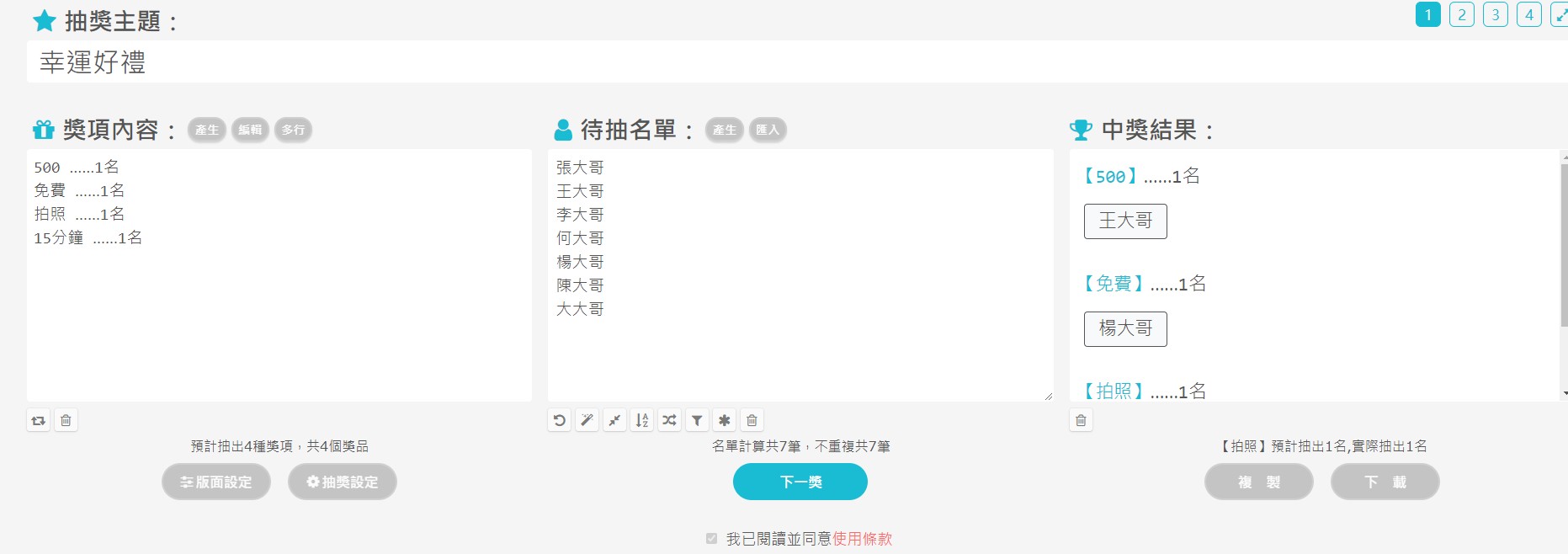Switch to page tab 2
This screenshot has height=554, width=1568.
click(1461, 14)
